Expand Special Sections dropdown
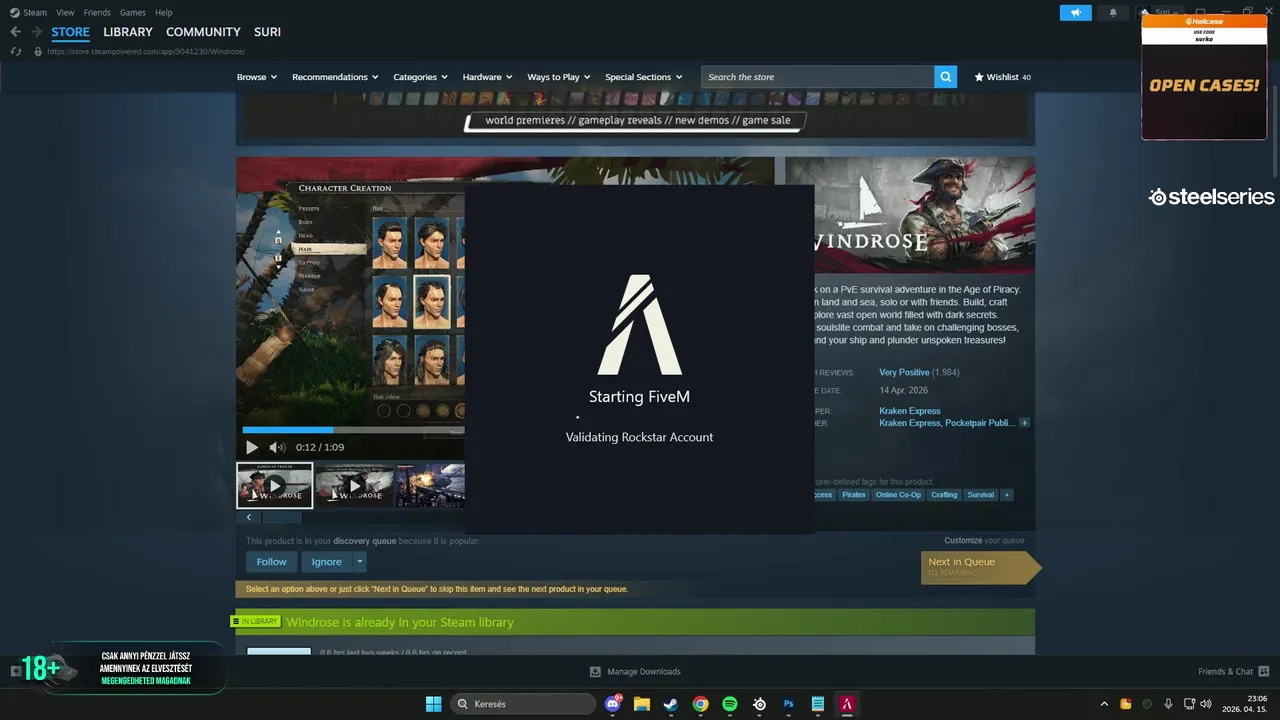1280x720 pixels. pos(643,77)
